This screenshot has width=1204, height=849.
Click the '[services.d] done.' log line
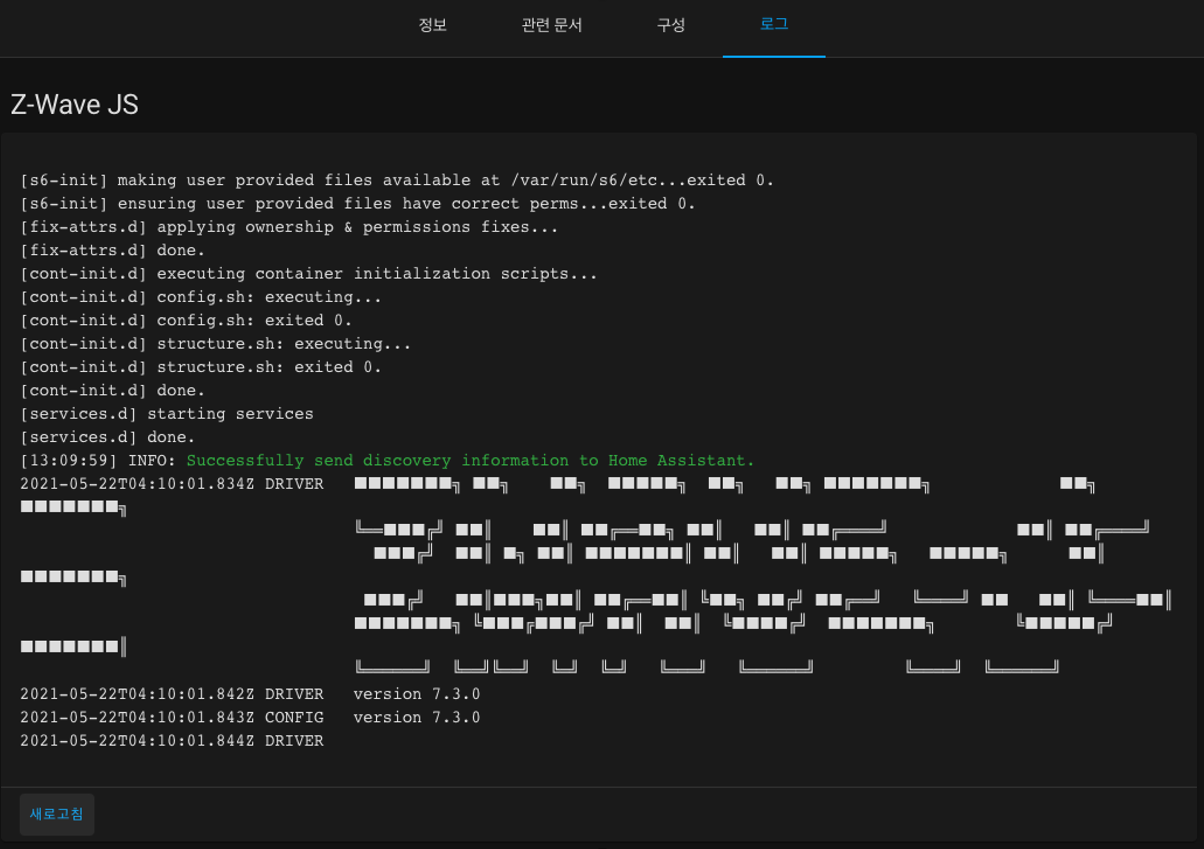click(108, 437)
